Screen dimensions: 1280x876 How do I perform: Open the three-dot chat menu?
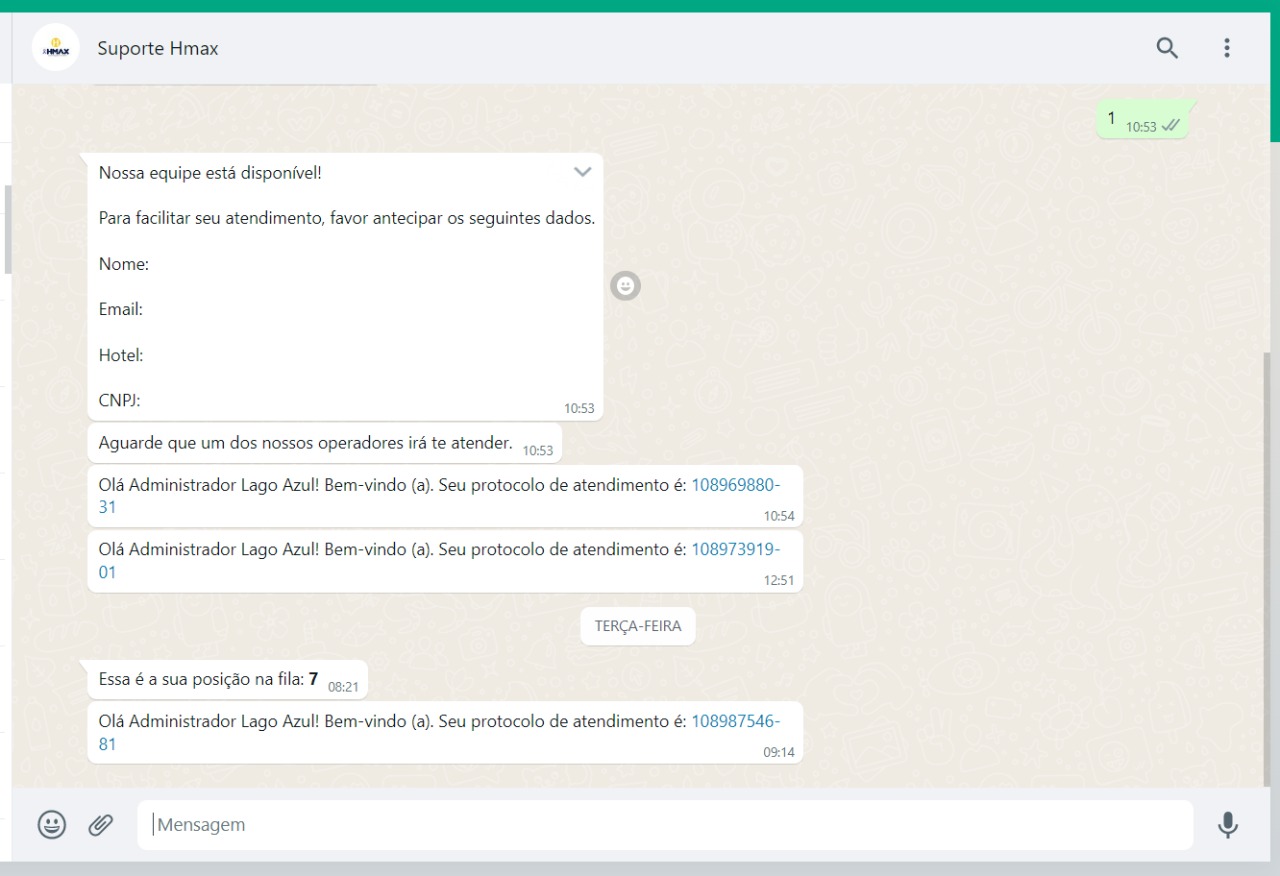click(1227, 48)
